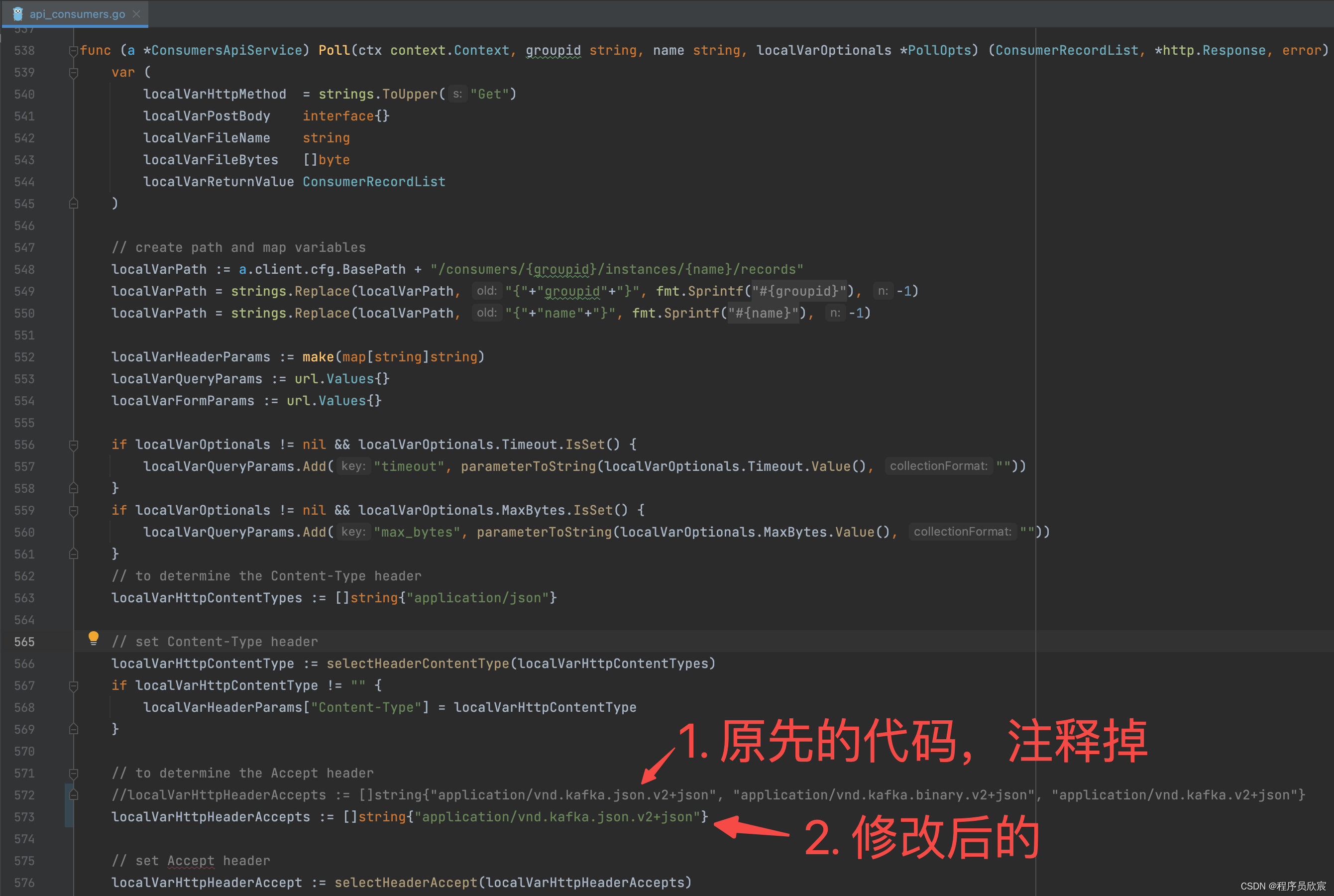Click on ConsumersApiService receiver type
The width and height of the screenshot is (1334, 896).
point(226,50)
